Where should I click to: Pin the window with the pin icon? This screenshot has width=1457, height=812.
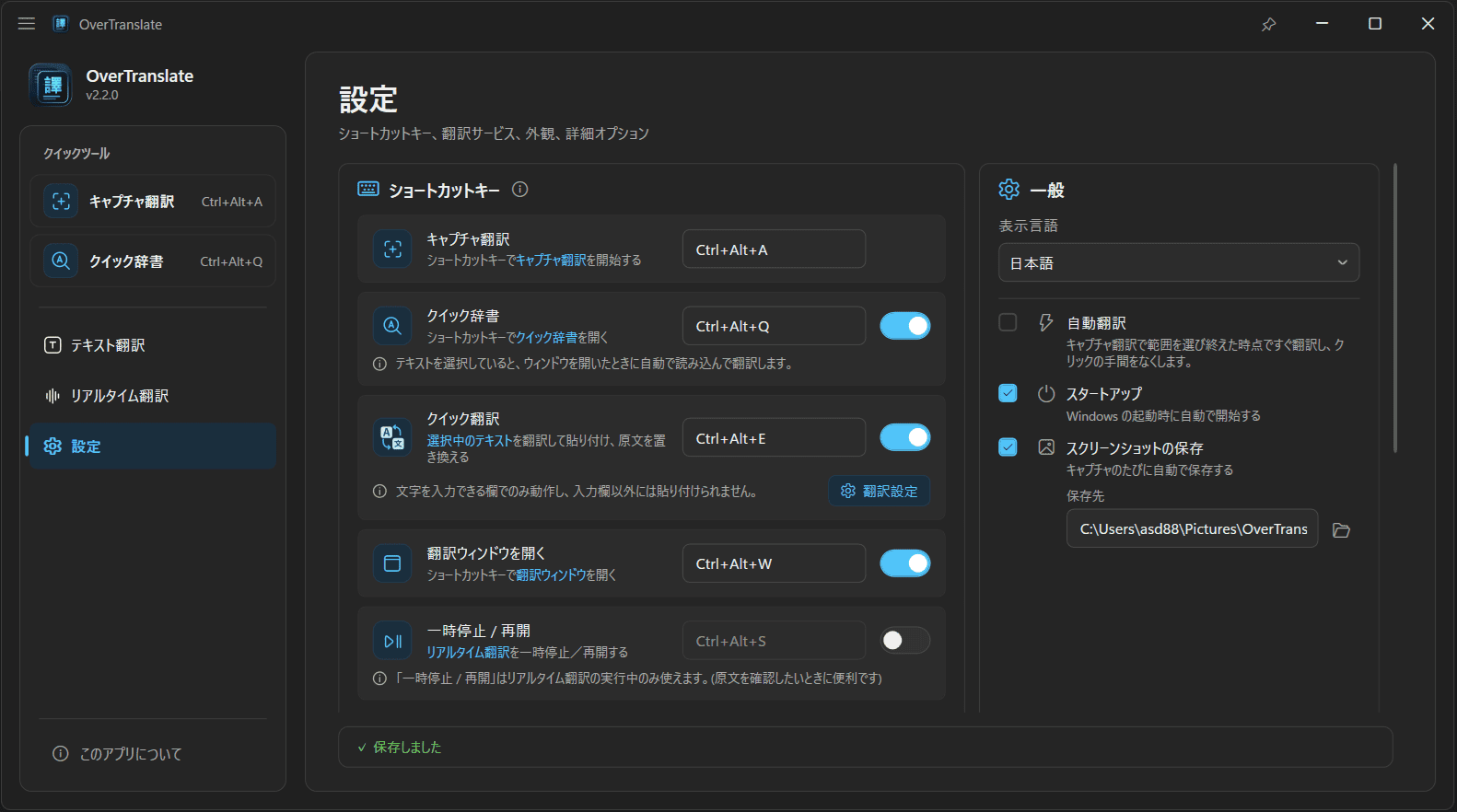(1268, 24)
